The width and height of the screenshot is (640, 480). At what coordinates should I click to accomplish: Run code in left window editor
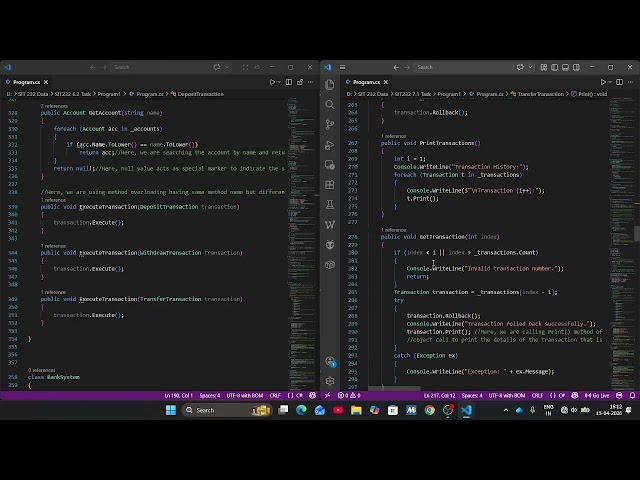(x=272, y=82)
